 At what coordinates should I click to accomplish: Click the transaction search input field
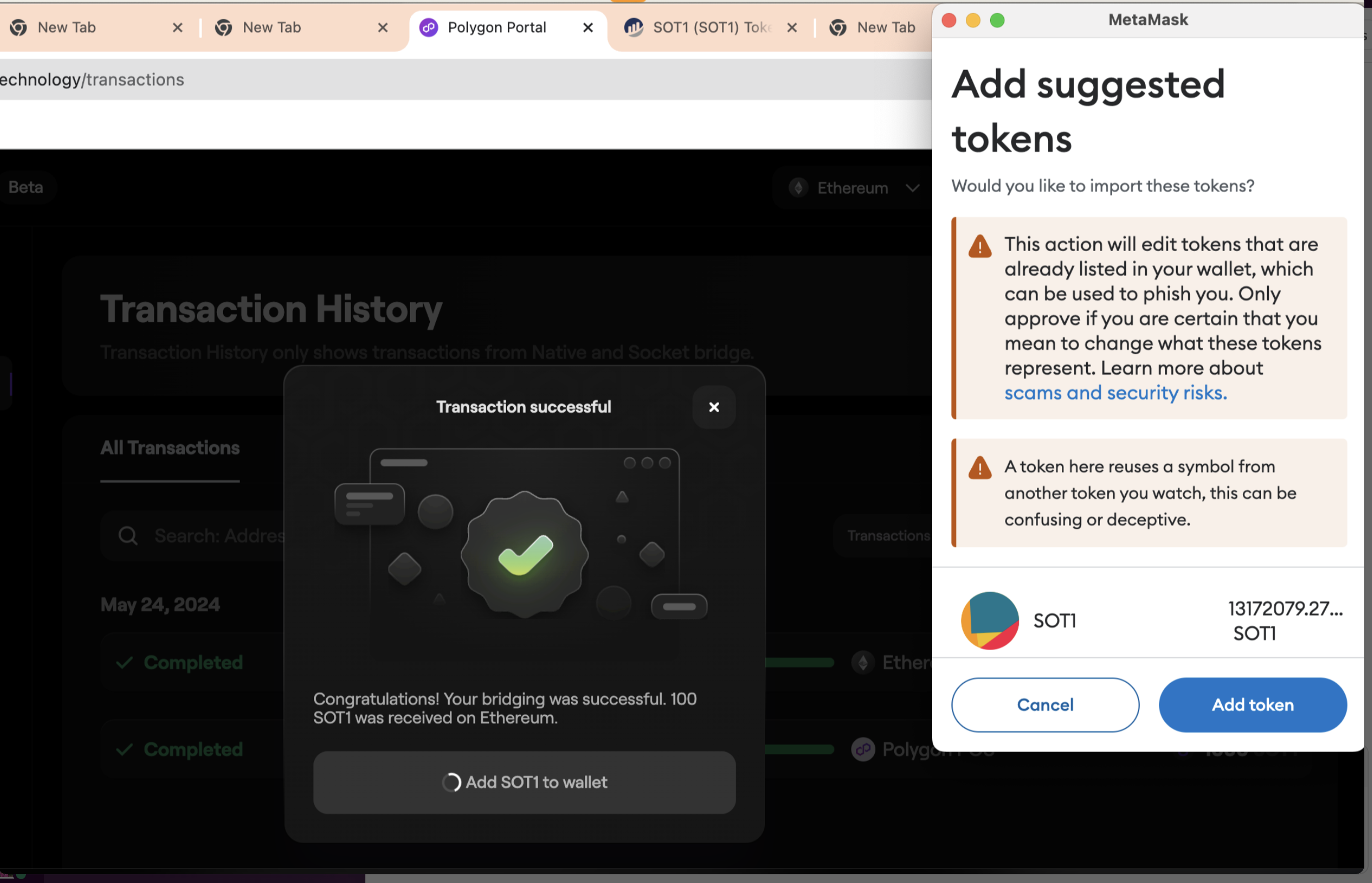click(218, 535)
